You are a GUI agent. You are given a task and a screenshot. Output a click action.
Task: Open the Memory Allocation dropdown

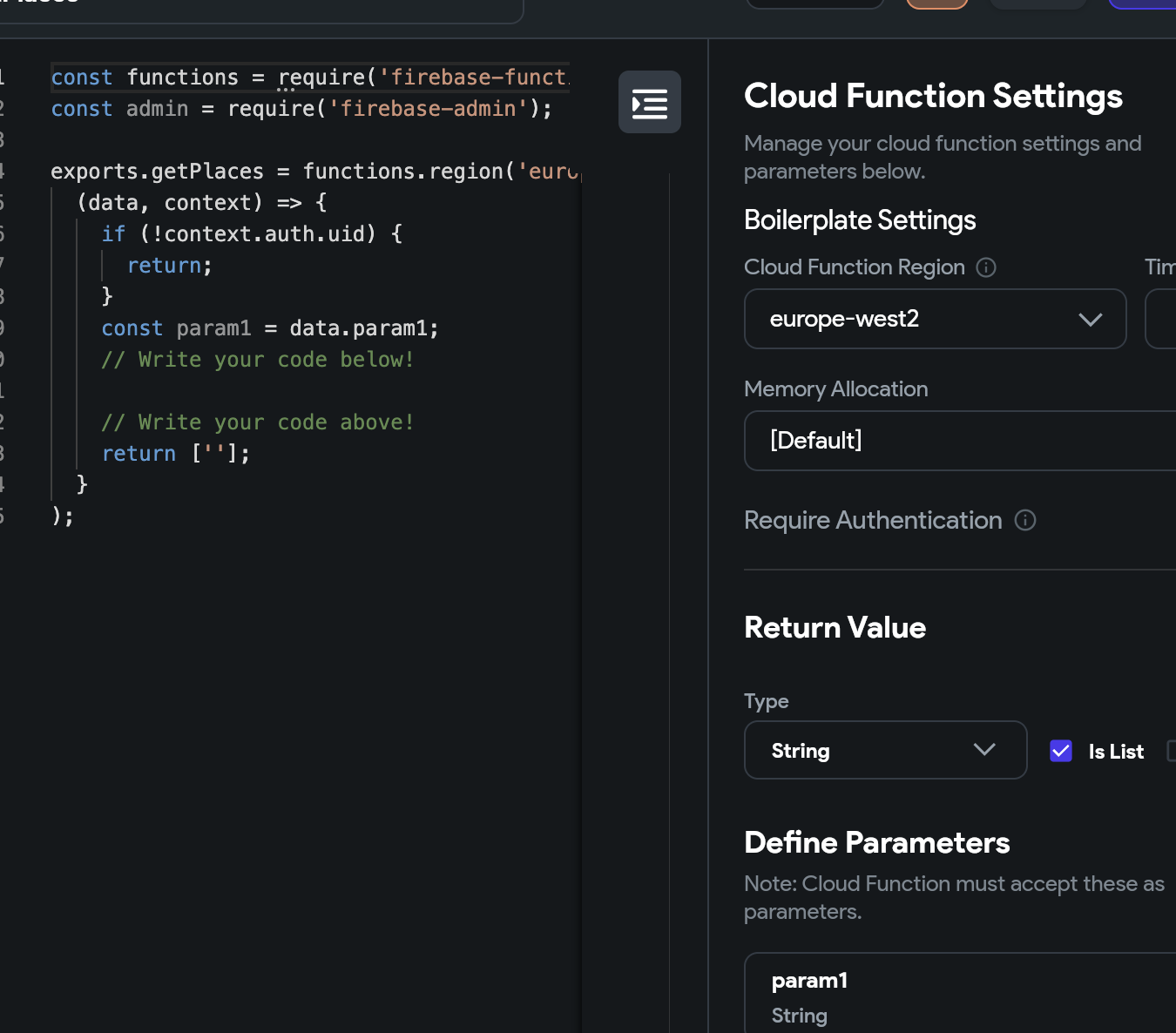[x=958, y=441]
